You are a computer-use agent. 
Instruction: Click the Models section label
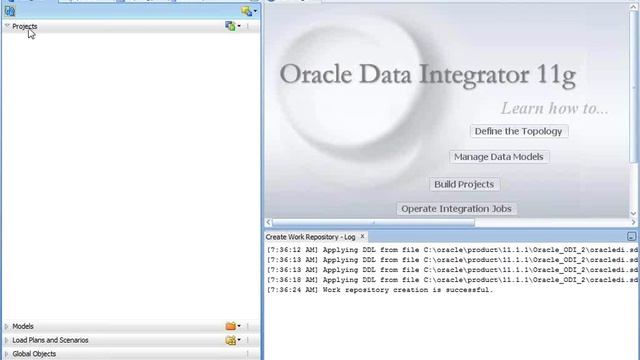tap(23, 327)
